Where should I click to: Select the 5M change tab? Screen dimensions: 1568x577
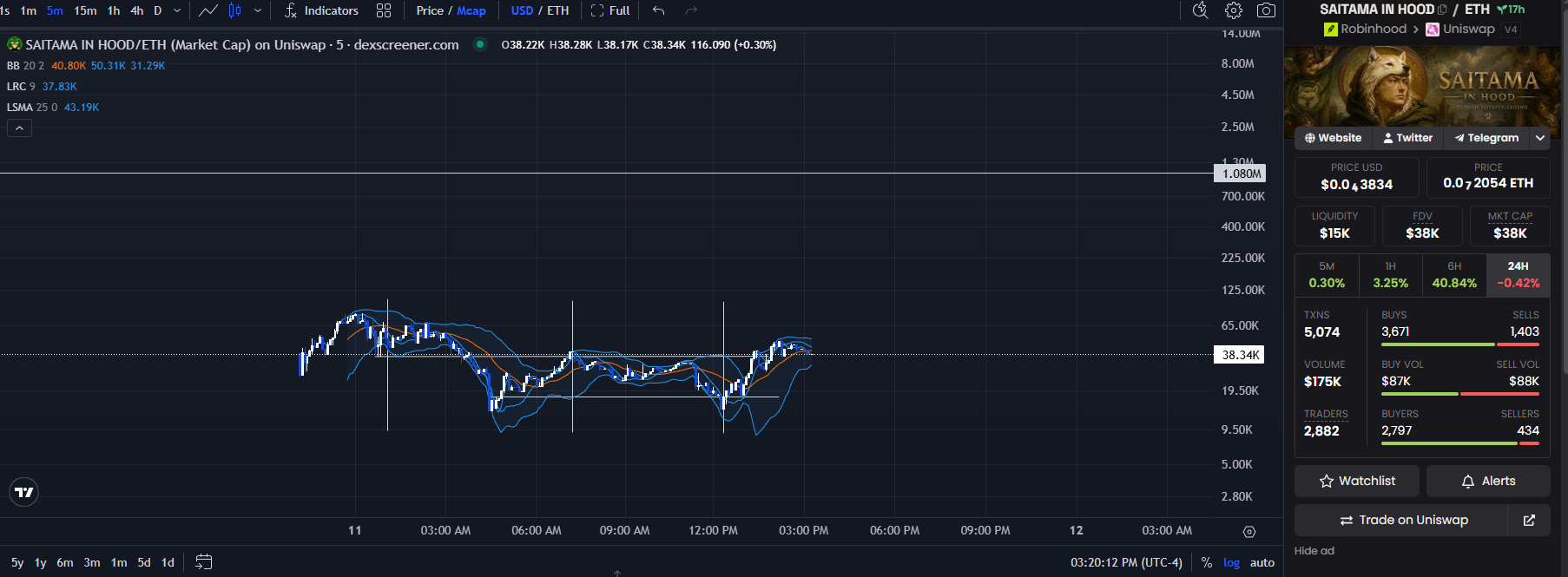click(x=1327, y=275)
